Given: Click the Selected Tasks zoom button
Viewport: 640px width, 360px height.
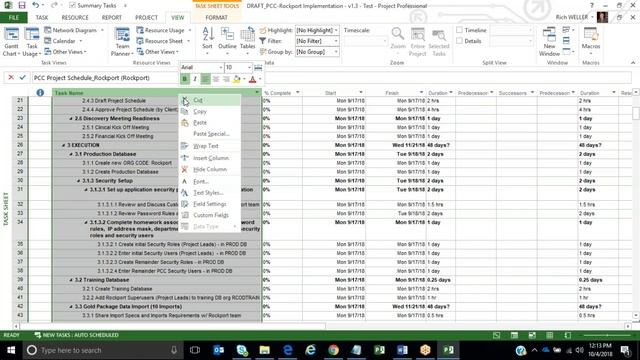Looking at the screenshot, I should coord(439,42).
